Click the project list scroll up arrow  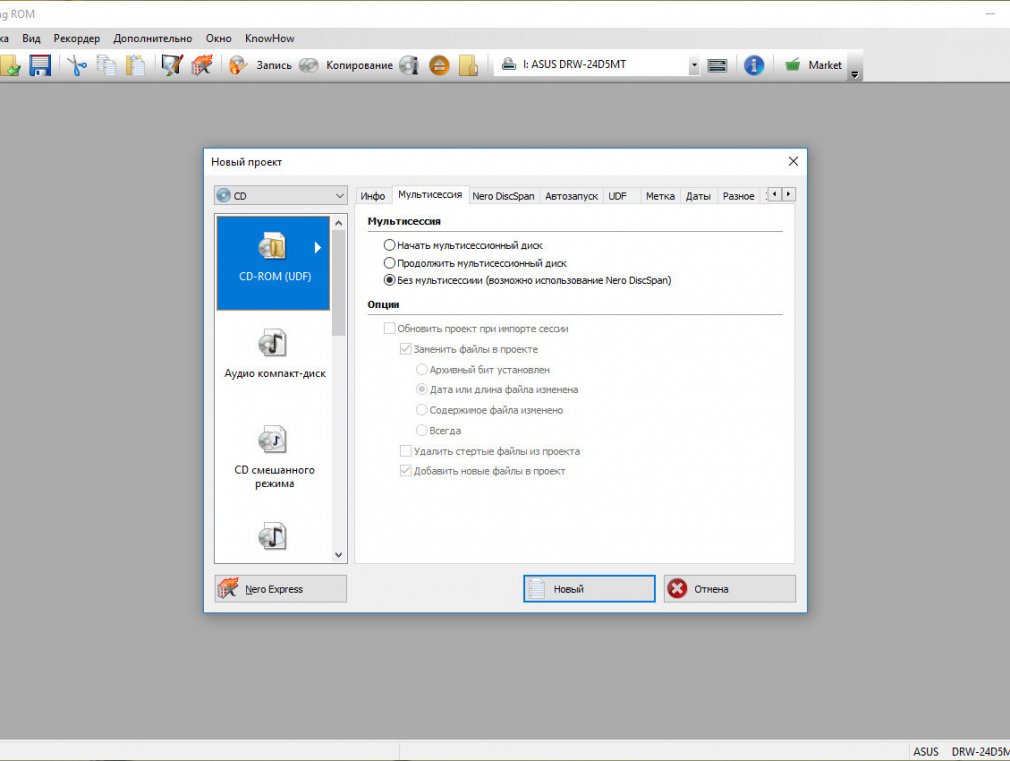[x=339, y=222]
